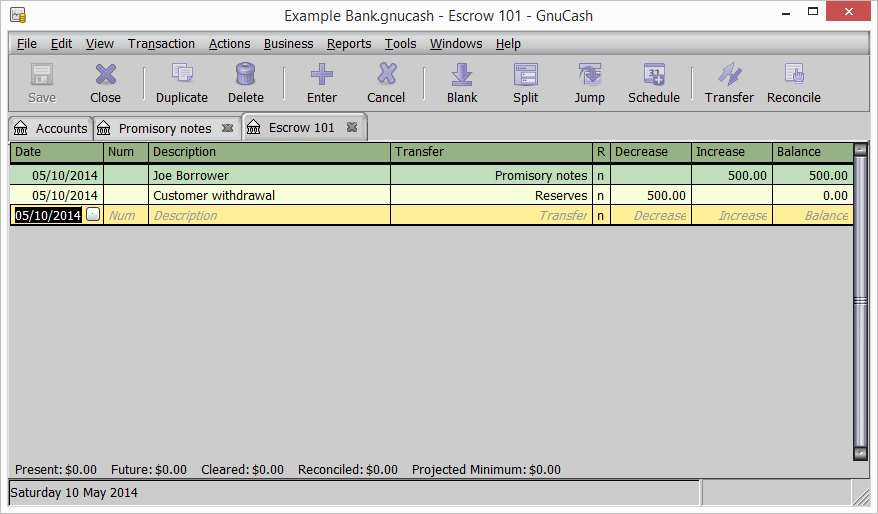
Task: Open the Transfer funds dialog
Action: pyautogui.click(x=729, y=82)
